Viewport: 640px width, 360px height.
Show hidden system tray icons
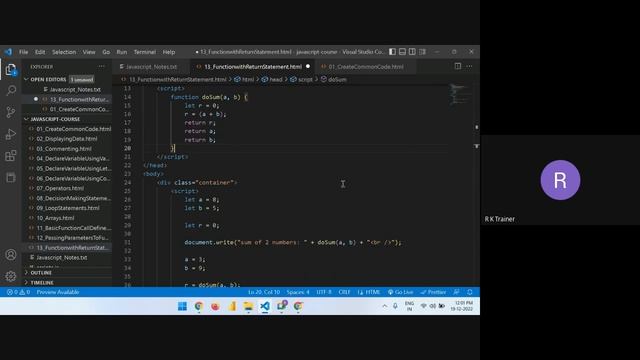(384, 306)
